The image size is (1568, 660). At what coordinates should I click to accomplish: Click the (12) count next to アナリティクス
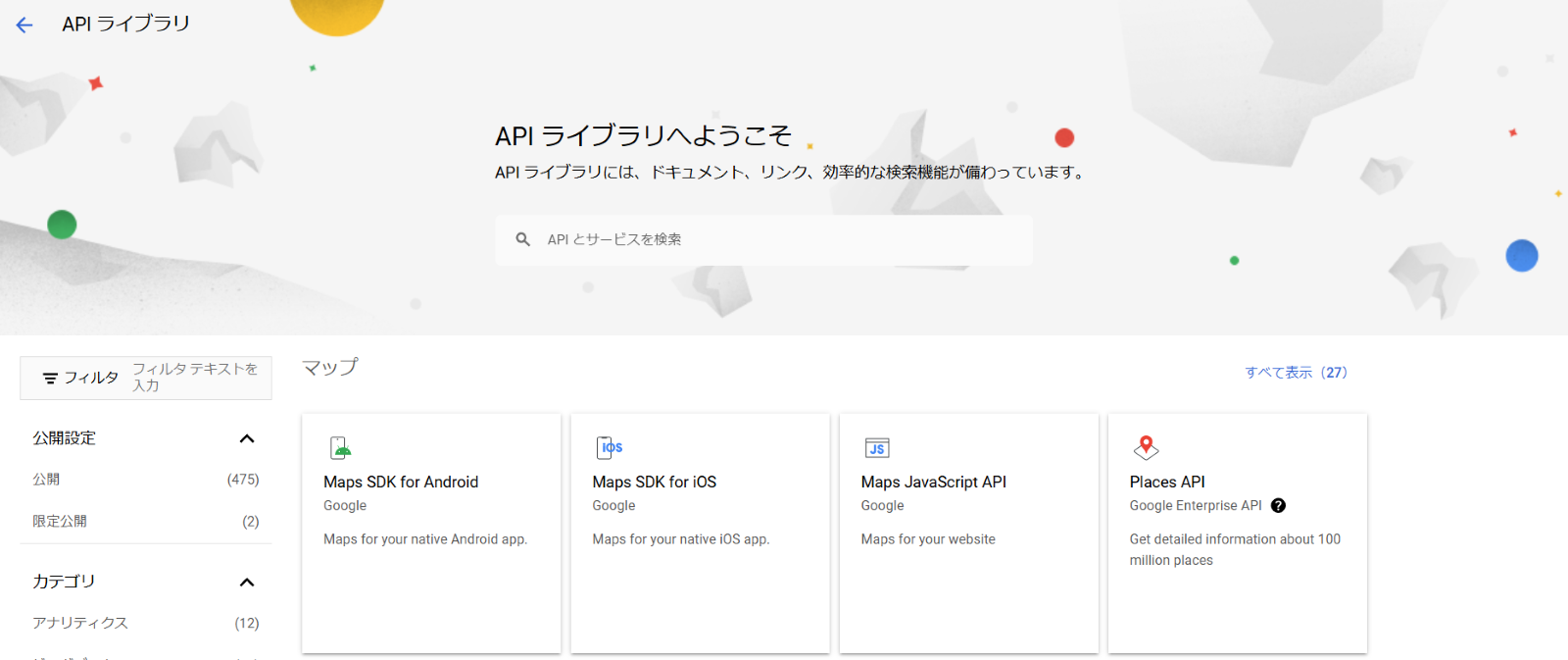click(247, 624)
